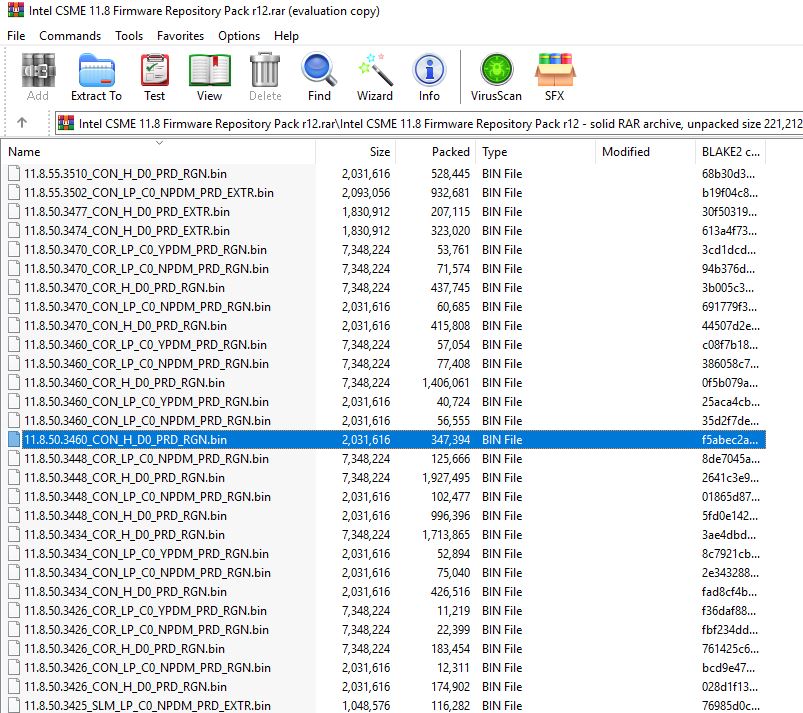This screenshot has width=803, height=713.
Task: Open the Favorites menu
Action: 180,36
